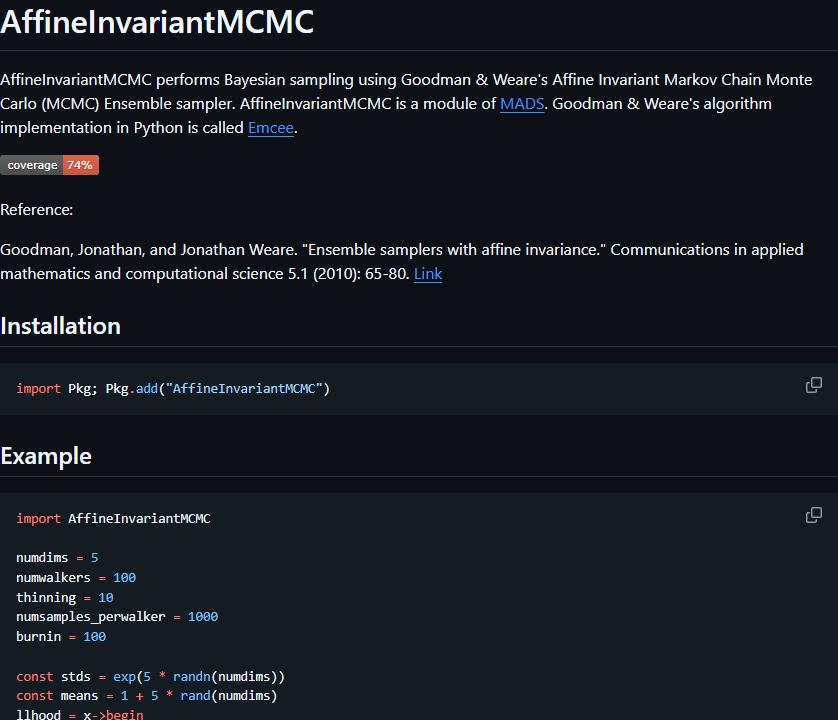
Task: Click the 'burnin = 100' code line
Action: tap(61, 636)
